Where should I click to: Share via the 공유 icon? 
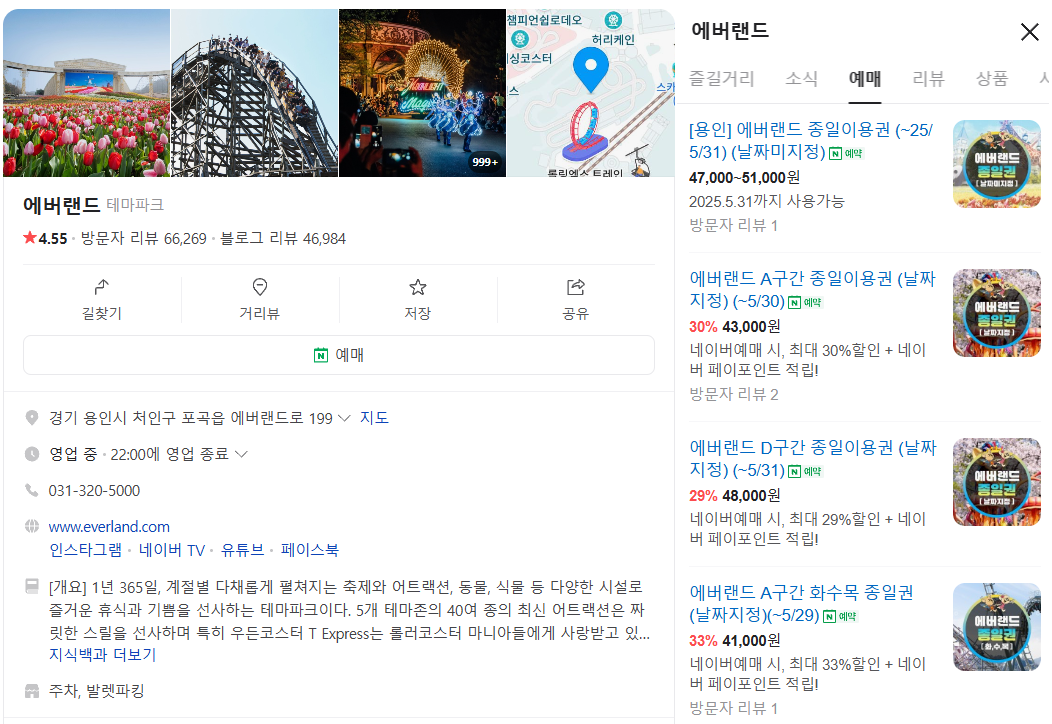(576, 287)
